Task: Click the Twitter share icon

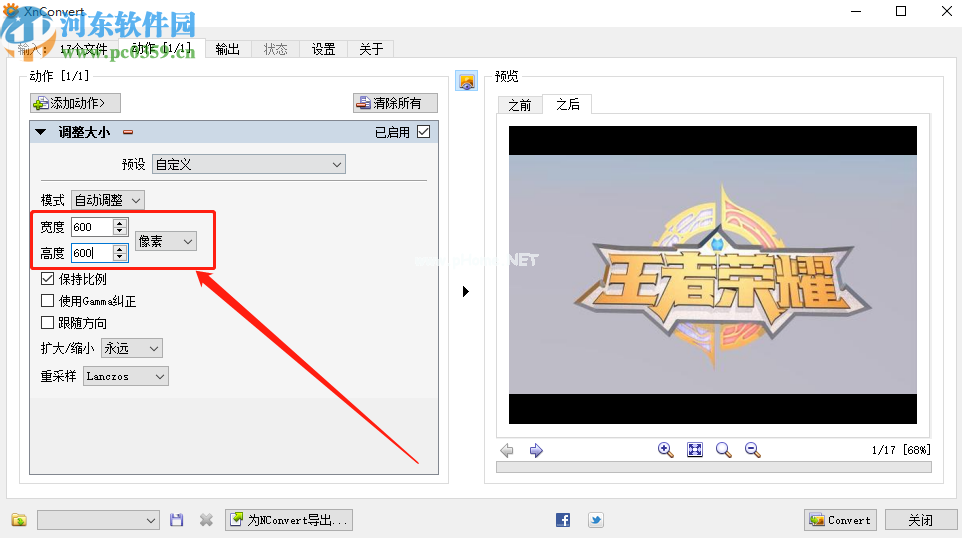Action: (x=595, y=520)
